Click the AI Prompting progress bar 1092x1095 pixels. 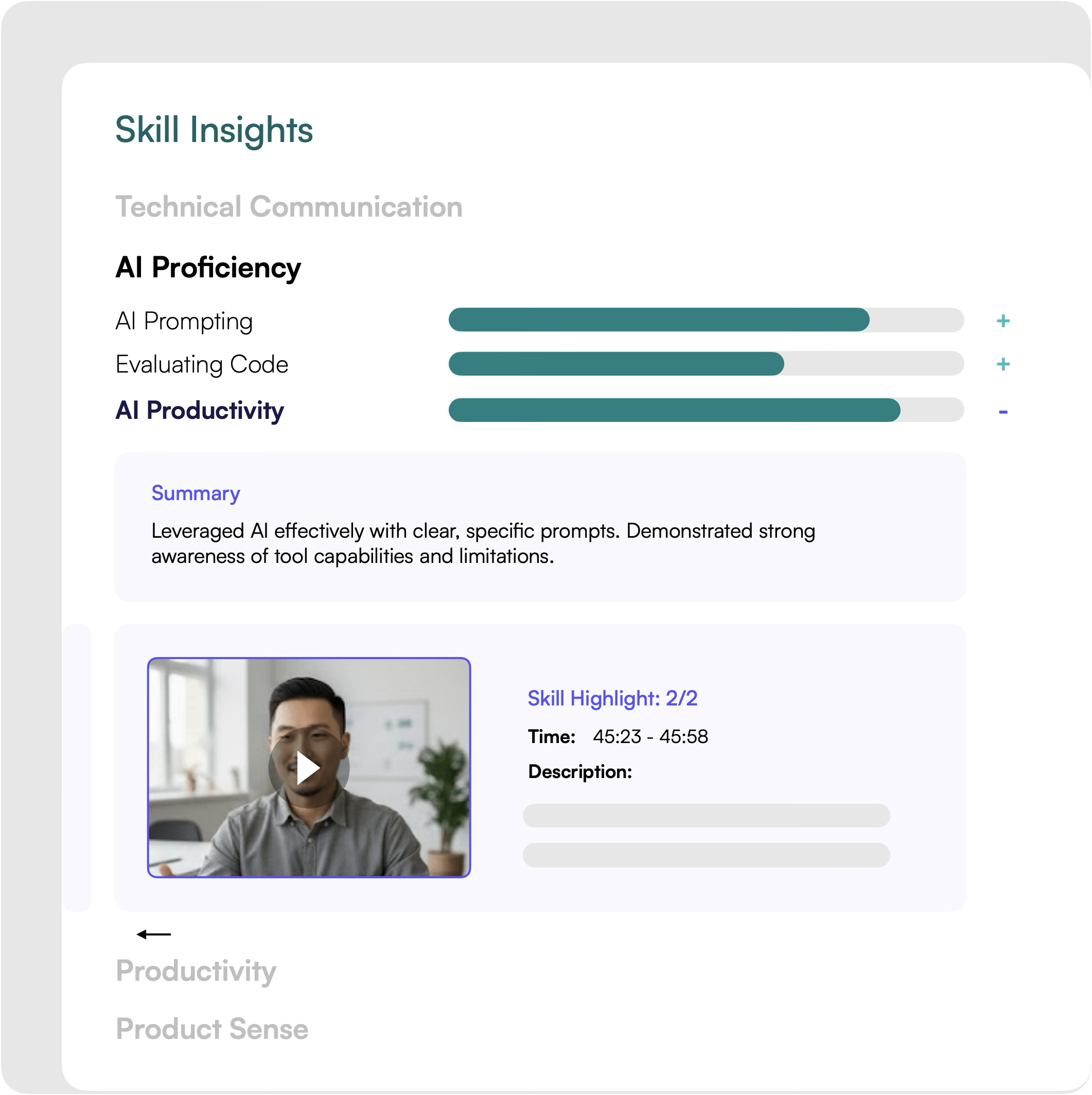[x=706, y=320]
